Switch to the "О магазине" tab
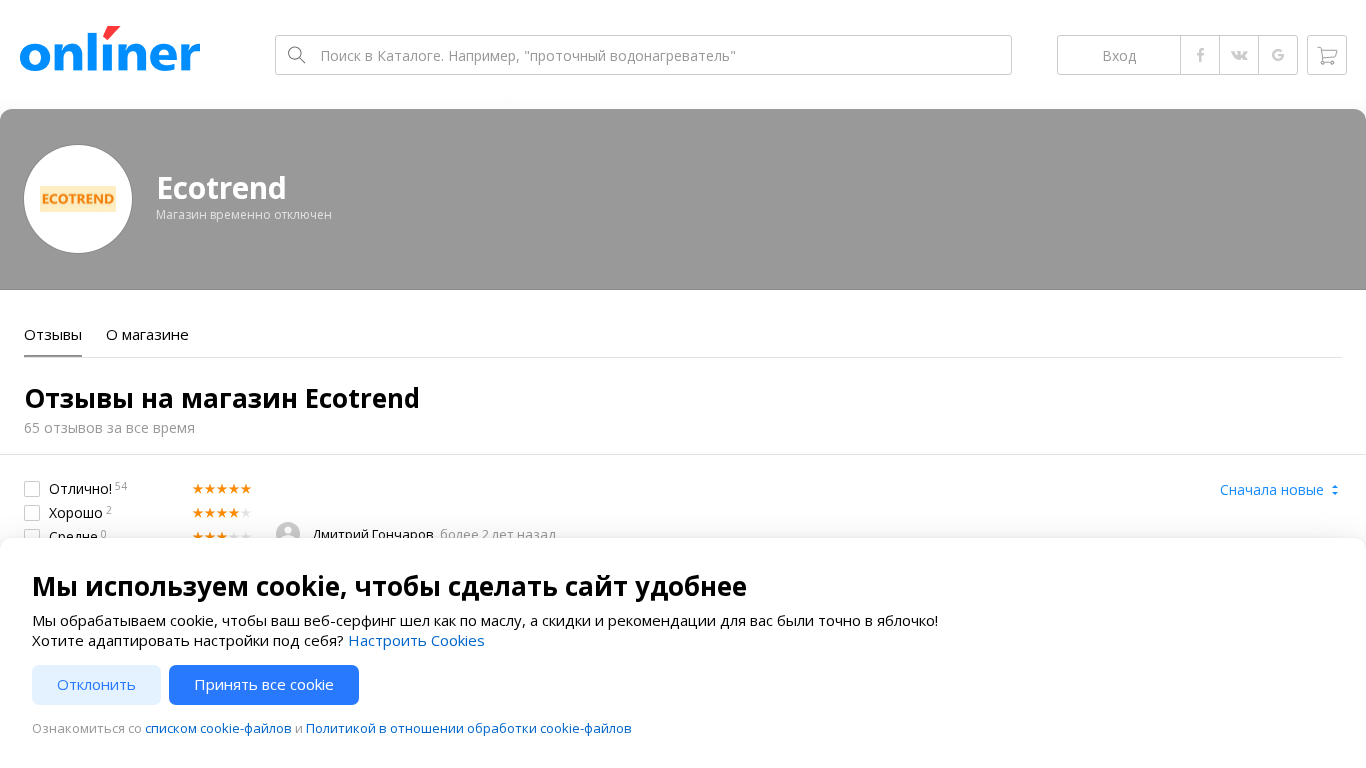Screen dimensions: 1366x768 click(x=147, y=335)
